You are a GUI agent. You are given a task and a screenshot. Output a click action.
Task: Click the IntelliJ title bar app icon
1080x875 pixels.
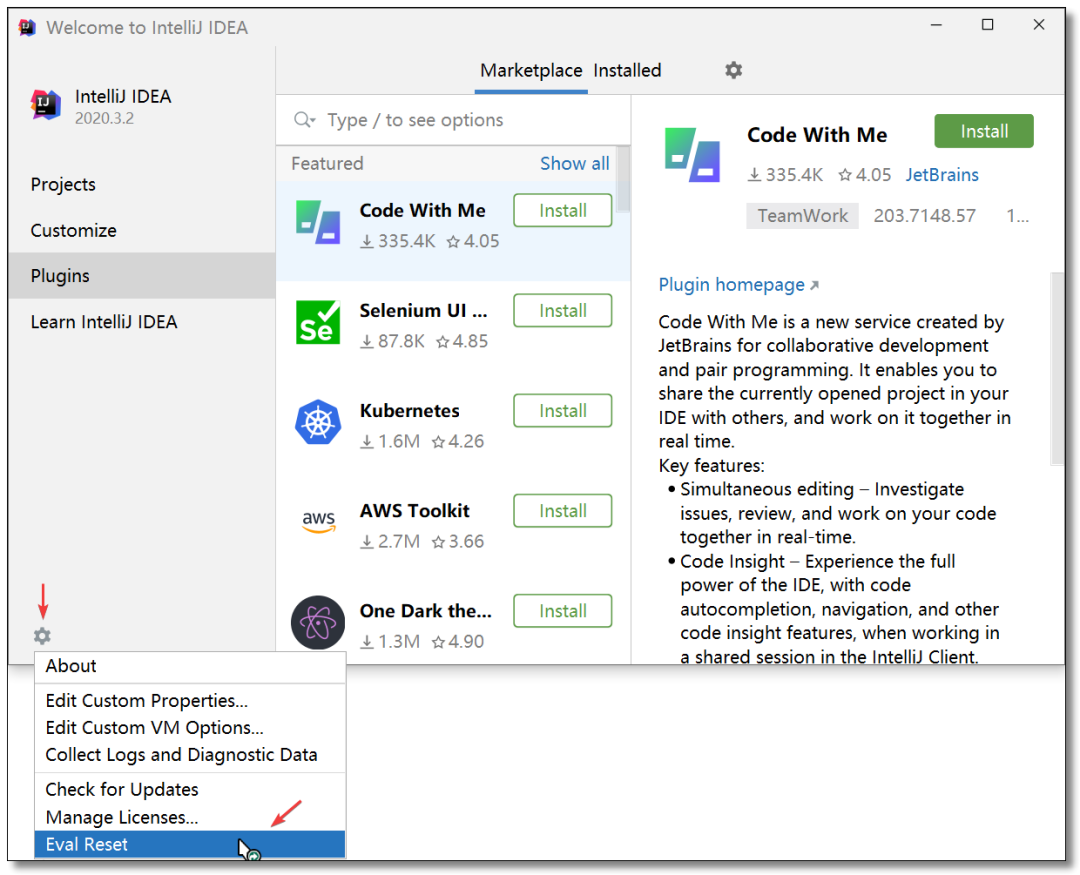(27, 28)
